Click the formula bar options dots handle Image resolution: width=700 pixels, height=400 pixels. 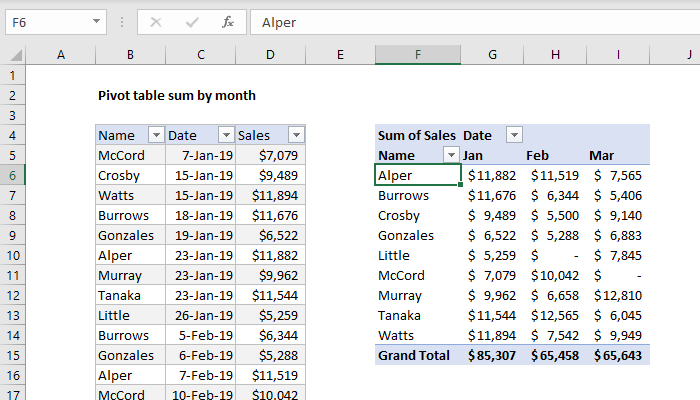(x=123, y=21)
